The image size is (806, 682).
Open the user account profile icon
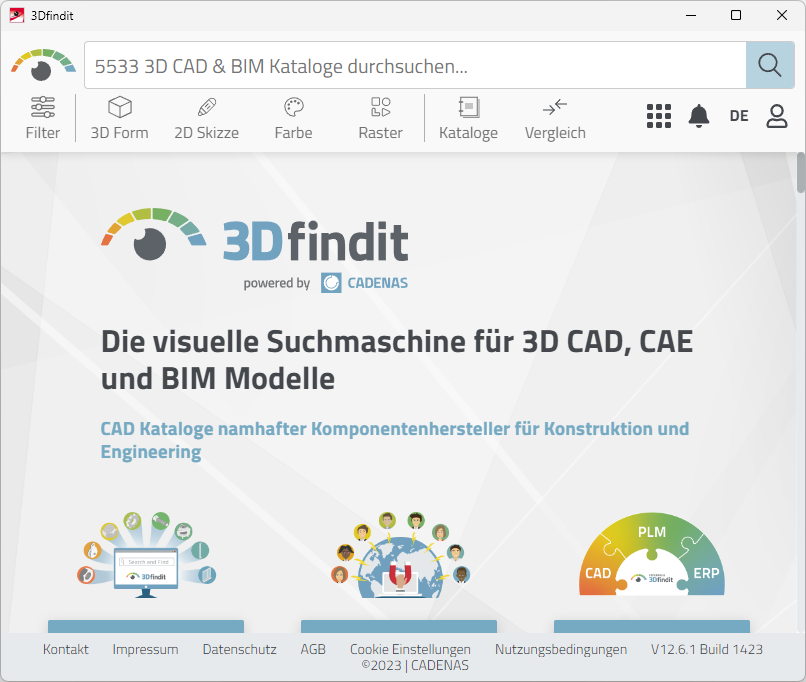pos(777,116)
